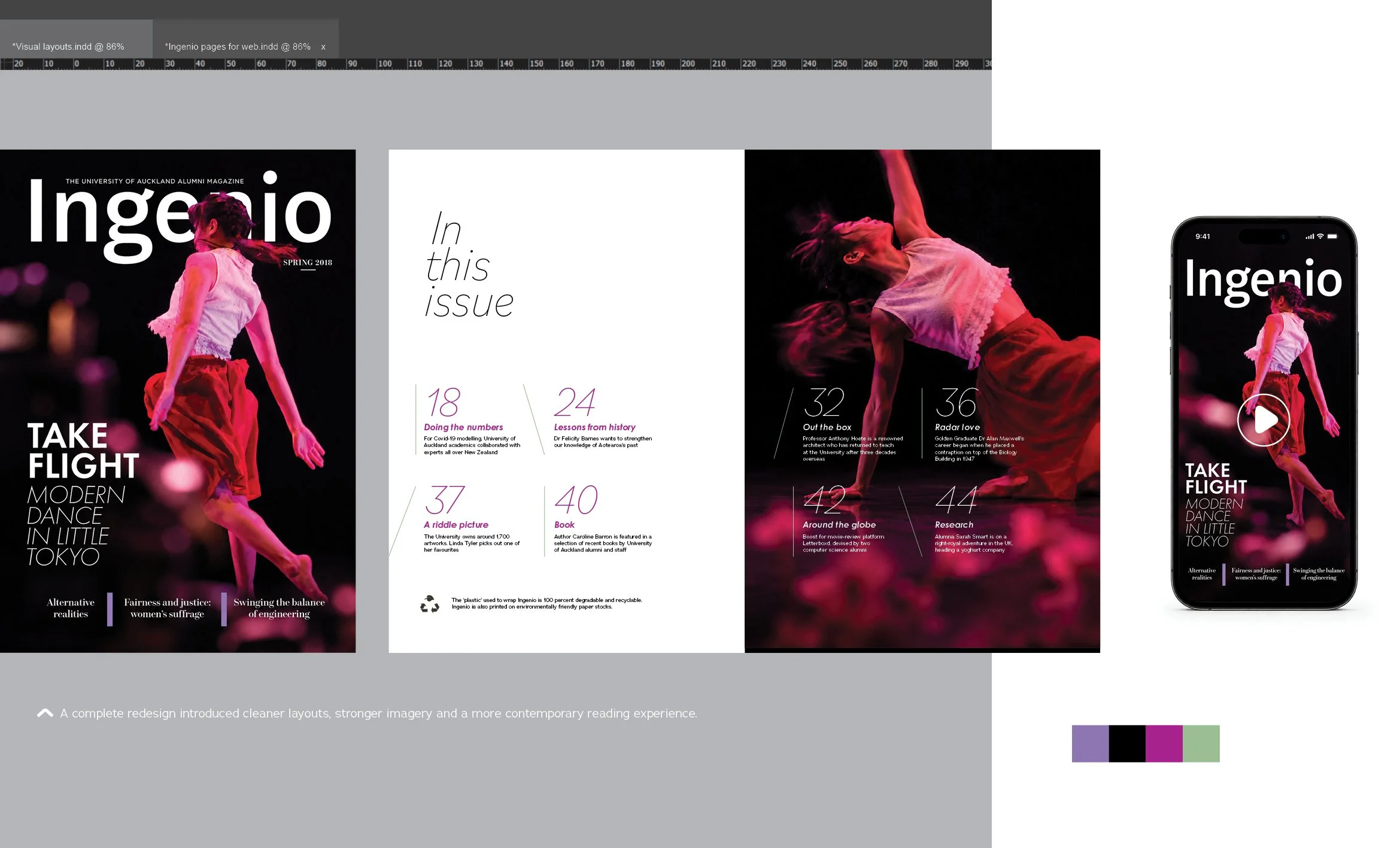Click the cellular signal icon on the phone
The width and height of the screenshot is (1400, 848).
(x=1310, y=236)
